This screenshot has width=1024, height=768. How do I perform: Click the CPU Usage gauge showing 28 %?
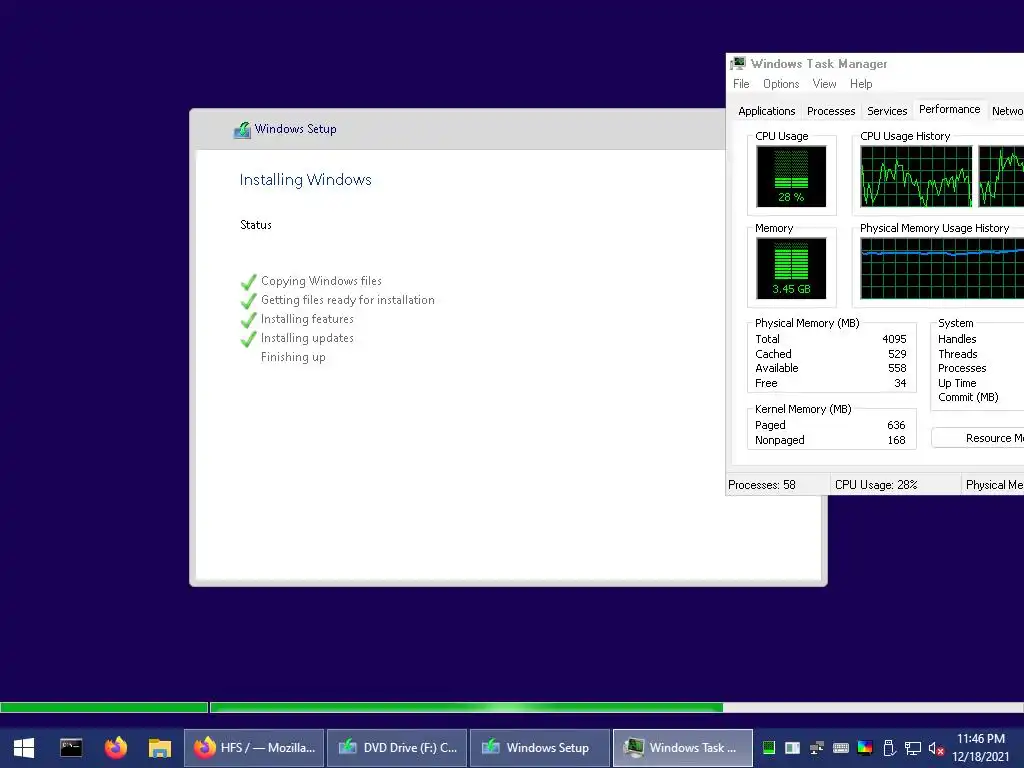point(791,176)
